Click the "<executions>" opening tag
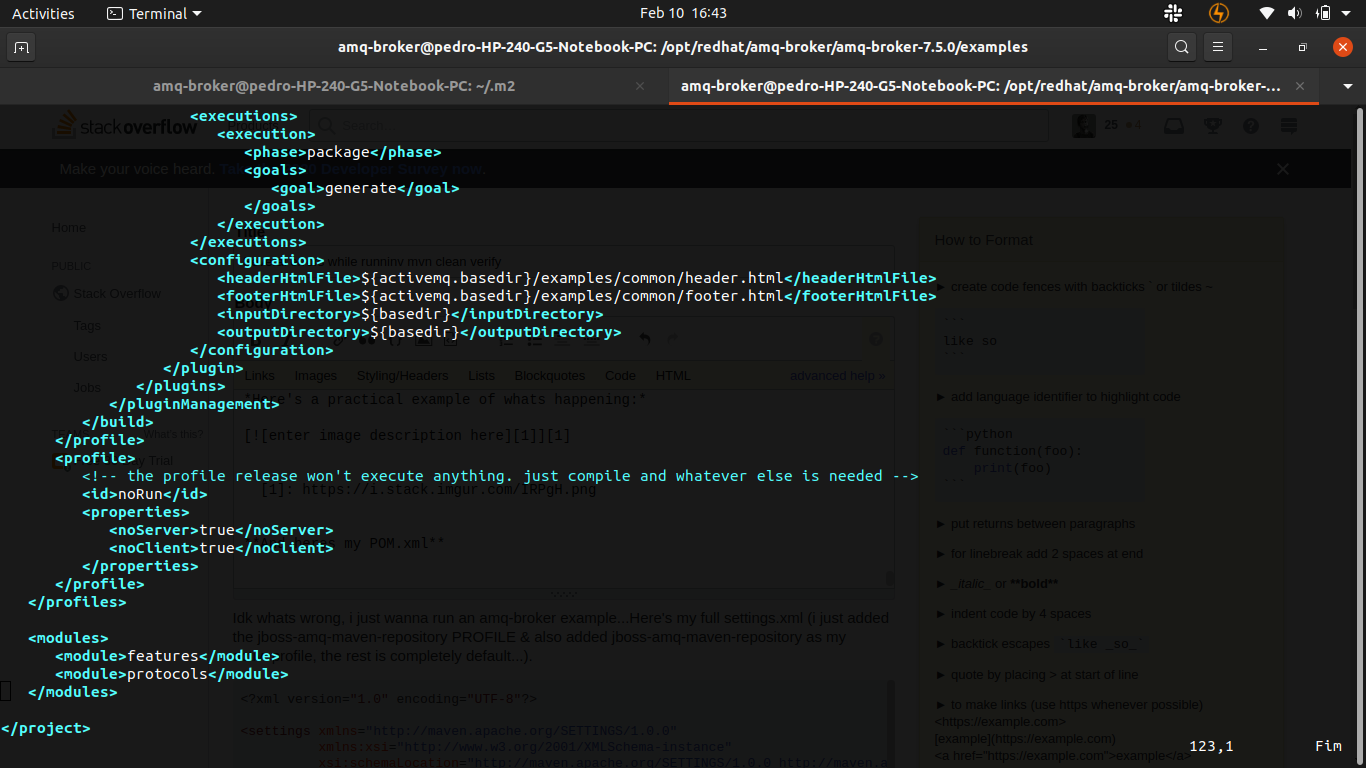The height and width of the screenshot is (768, 1366). pos(243,116)
